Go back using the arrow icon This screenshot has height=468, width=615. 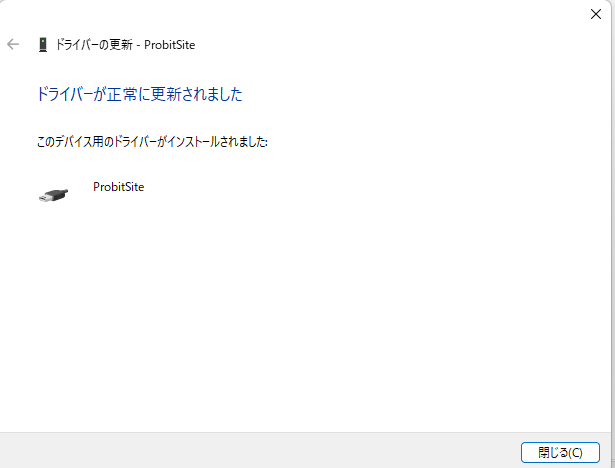[x=13, y=44]
